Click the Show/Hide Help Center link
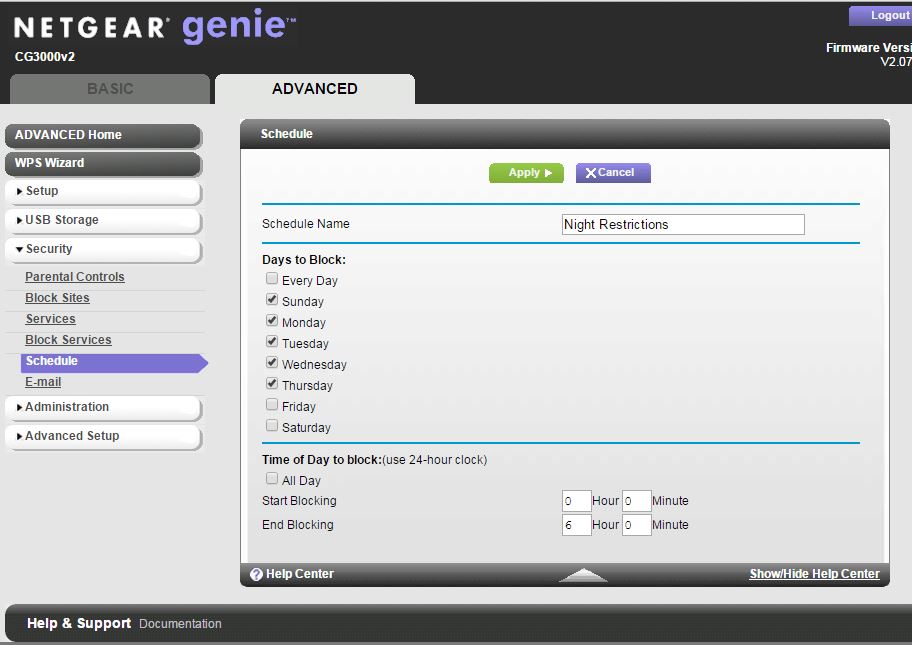 [814, 574]
